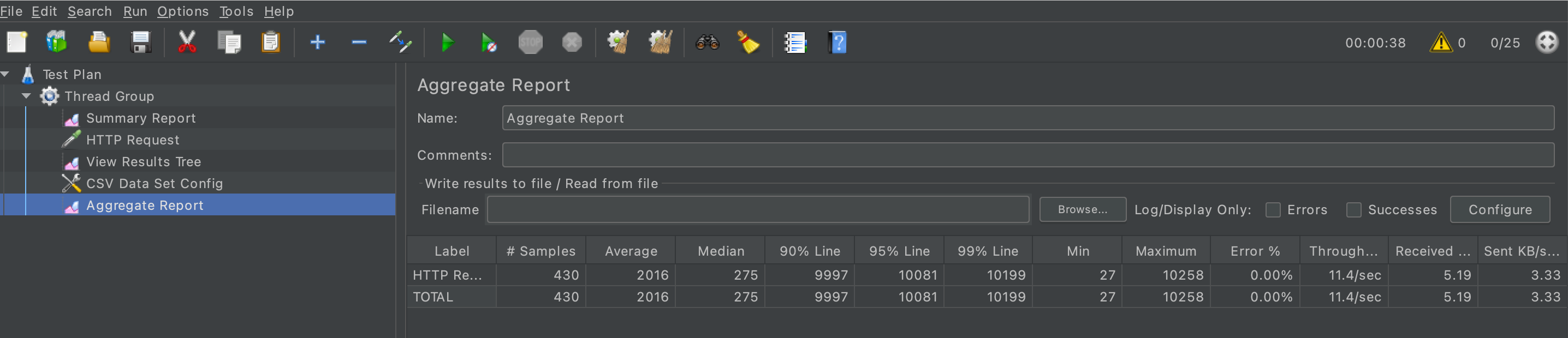Image resolution: width=1568 pixels, height=338 pixels.
Task: Click the Toggle wand toolbar icon
Action: [401, 43]
